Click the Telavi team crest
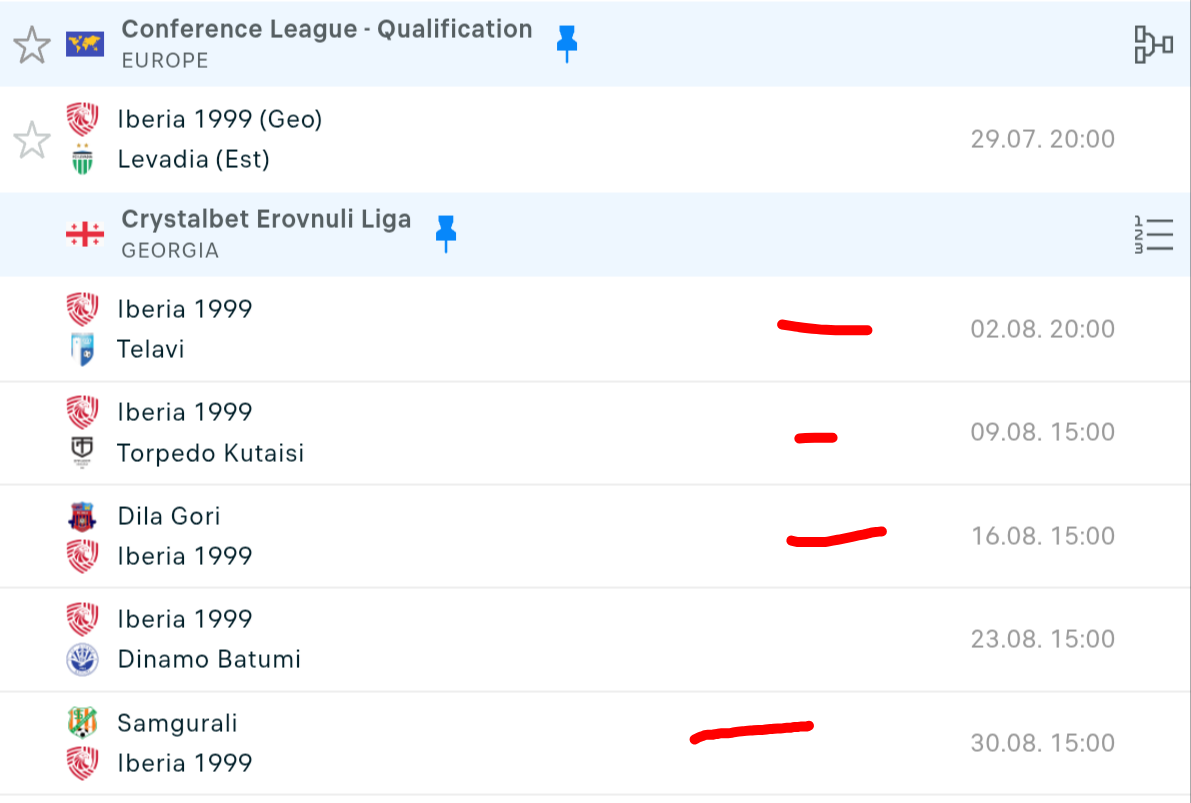 pyautogui.click(x=82, y=350)
